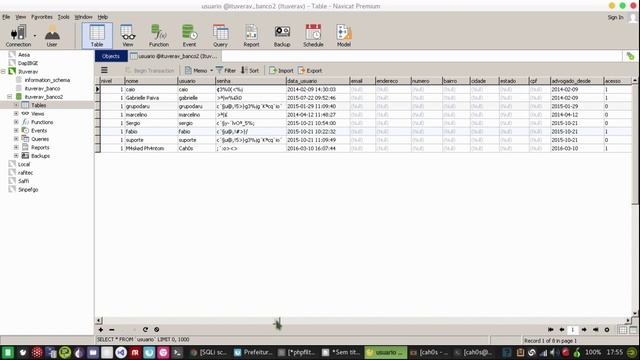Click the Export button

click(x=310, y=70)
